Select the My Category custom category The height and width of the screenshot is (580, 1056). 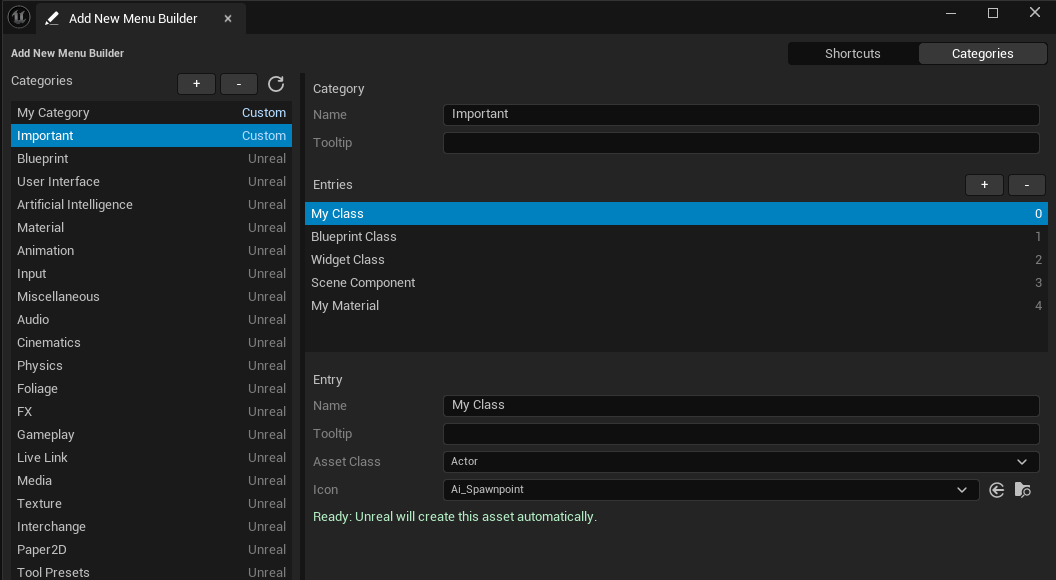click(x=152, y=112)
